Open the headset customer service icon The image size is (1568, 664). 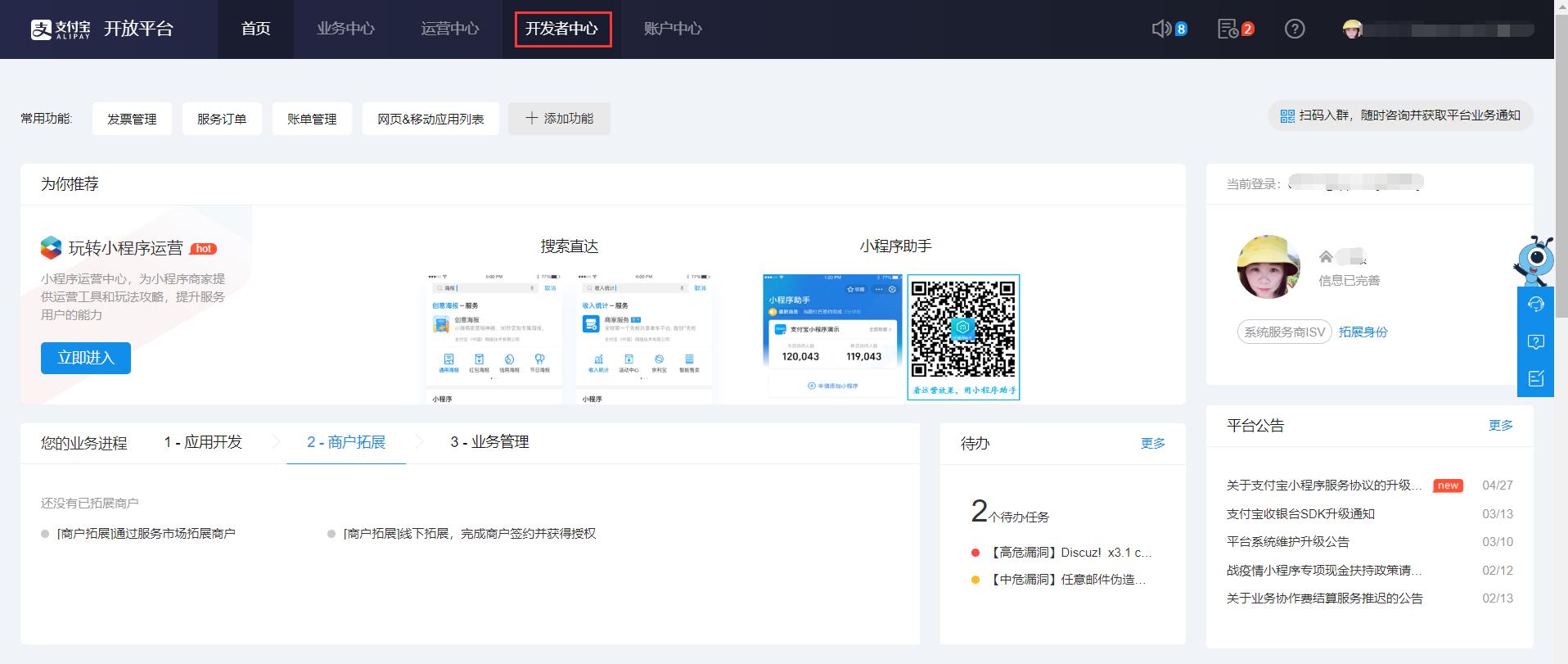[1535, 305]
